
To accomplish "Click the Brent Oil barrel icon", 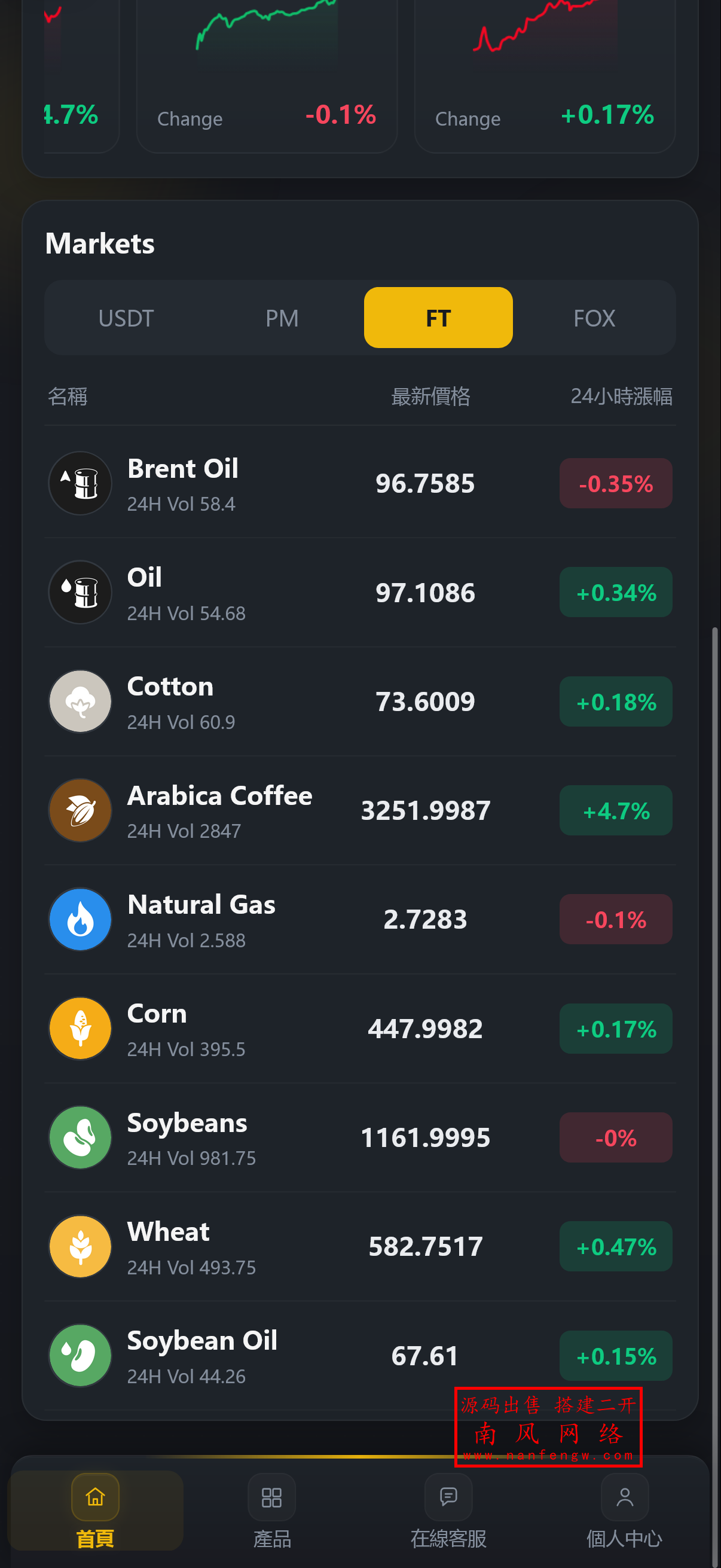I will click(x=80, y=483).
